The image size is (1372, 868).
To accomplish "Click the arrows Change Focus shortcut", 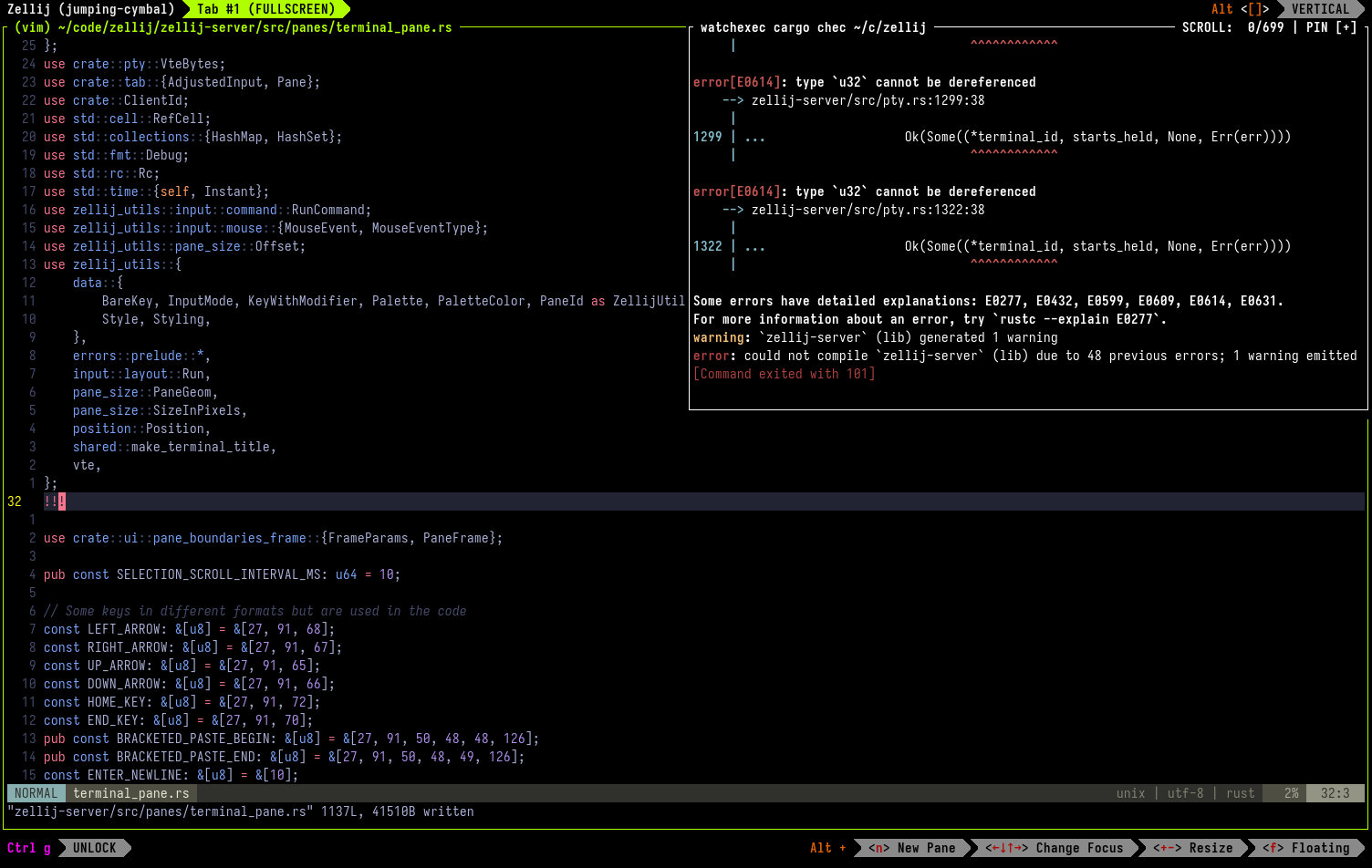I will coord(1055,848).
